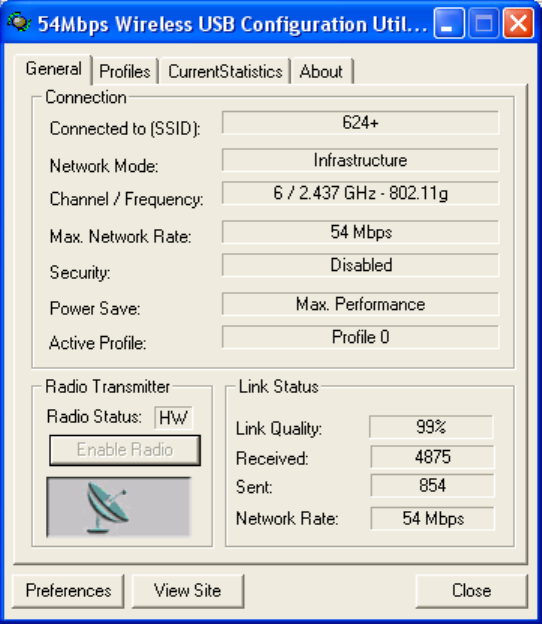
Task: Click the Power Save Max. Performance field
Action: [x=360, y=304]
